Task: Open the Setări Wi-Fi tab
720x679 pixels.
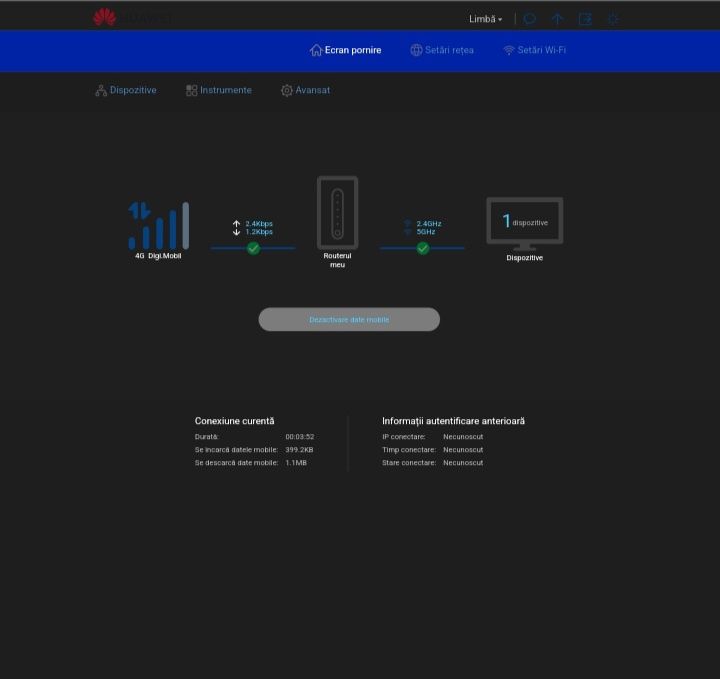Action: click(x=534, y=50)
